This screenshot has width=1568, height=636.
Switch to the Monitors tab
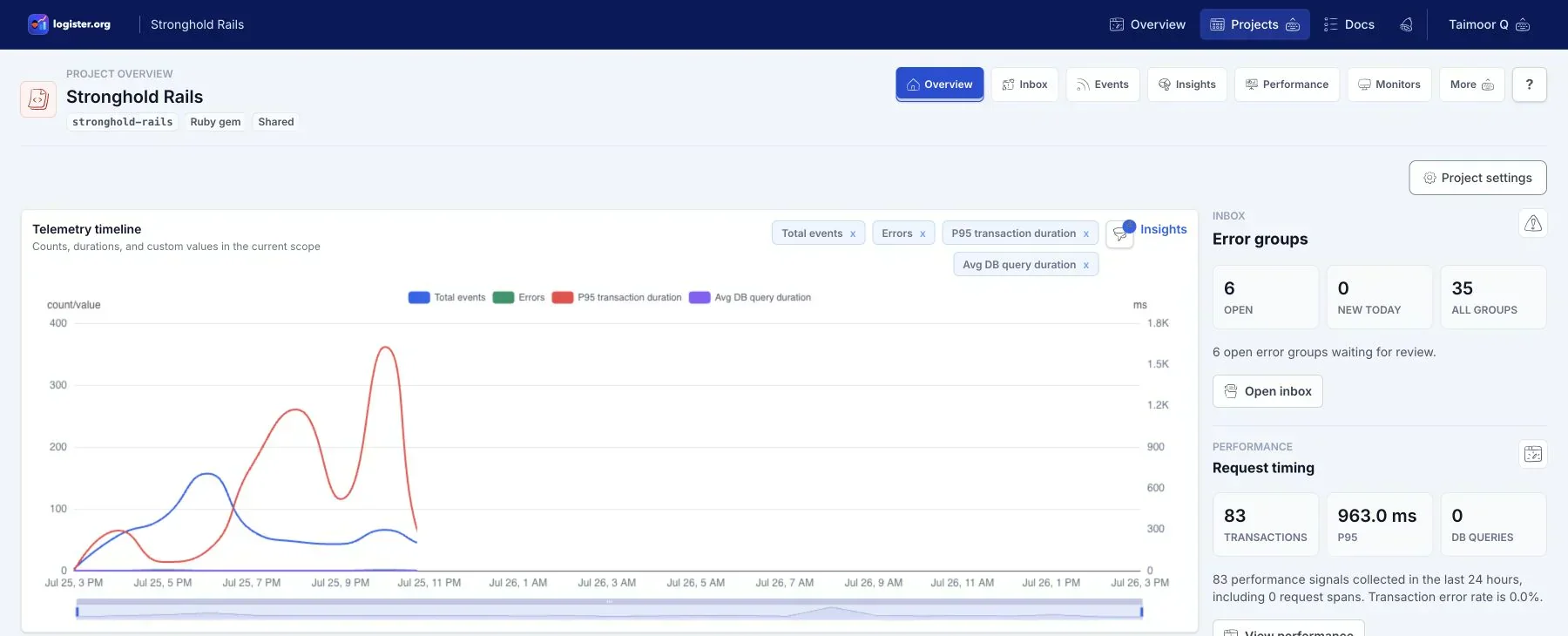[x=1389, y=85]
